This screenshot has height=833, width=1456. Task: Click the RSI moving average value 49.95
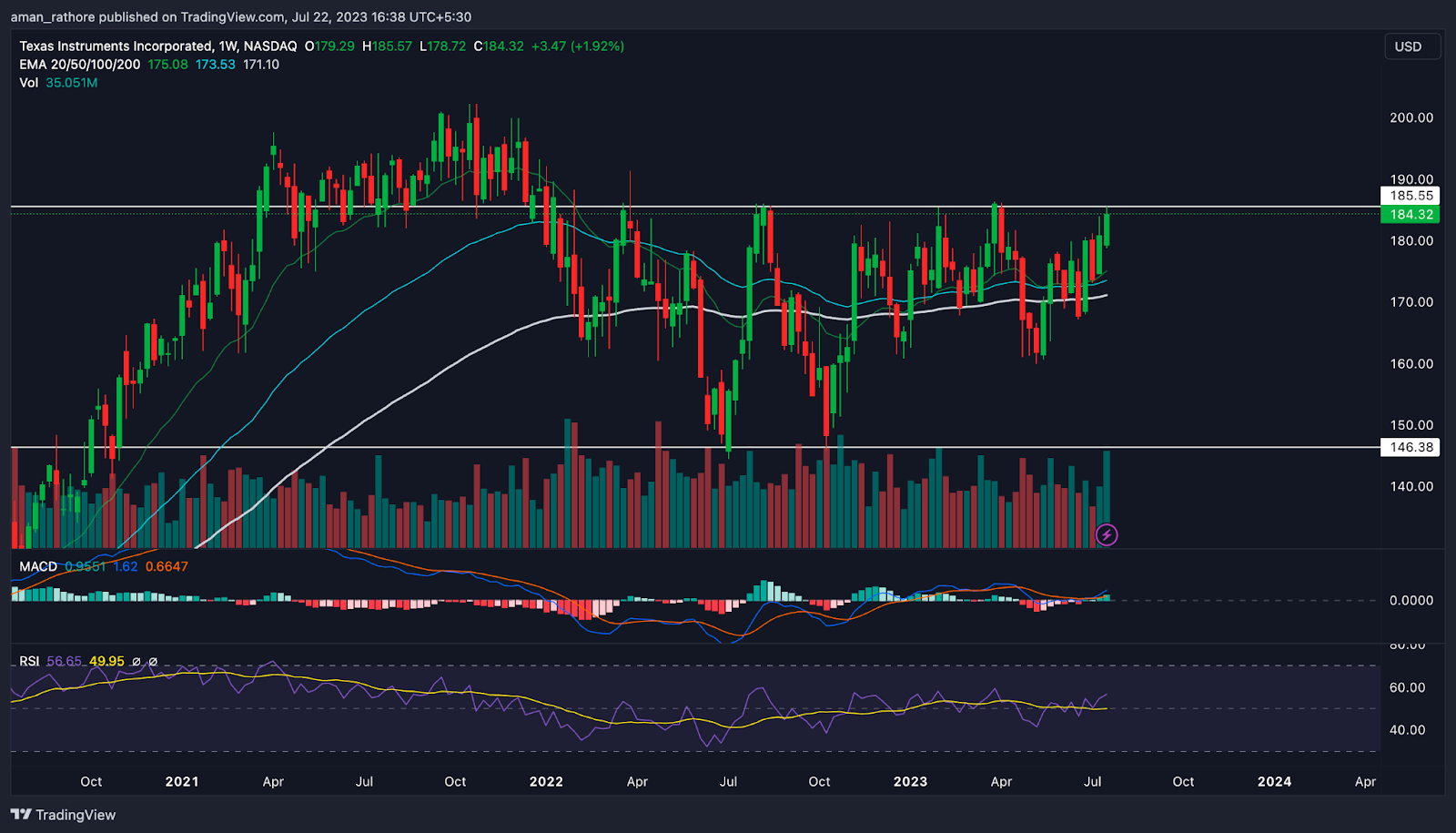tap(106, 661)
